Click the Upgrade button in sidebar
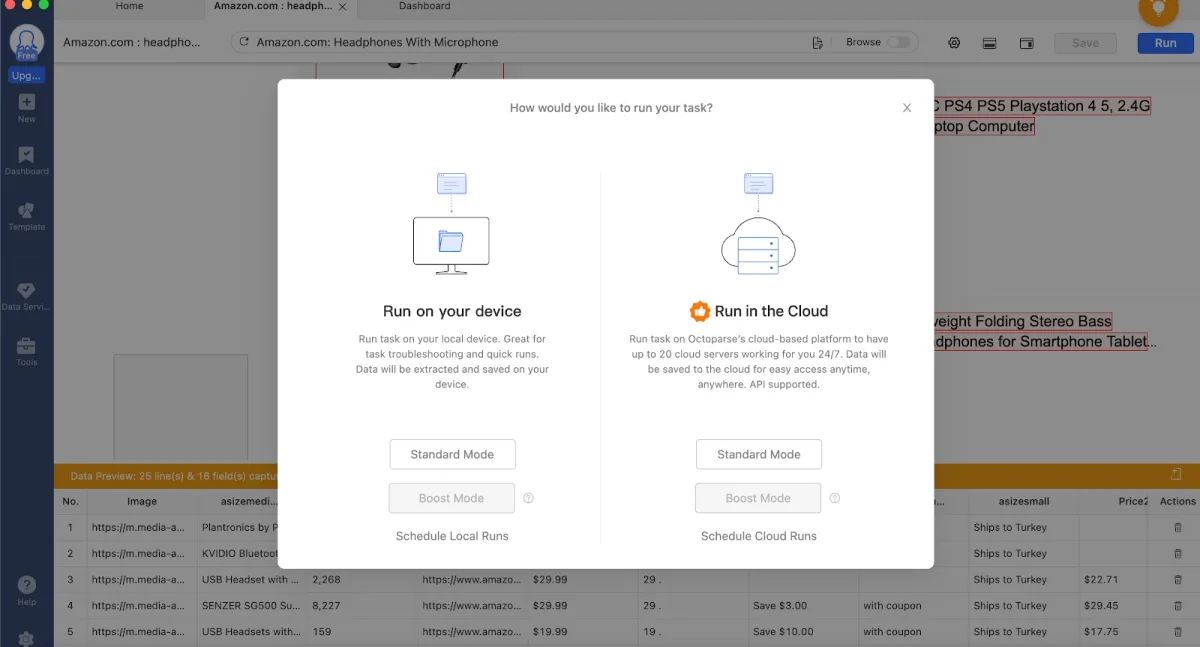1200x647 pixels. coord(27,76)
